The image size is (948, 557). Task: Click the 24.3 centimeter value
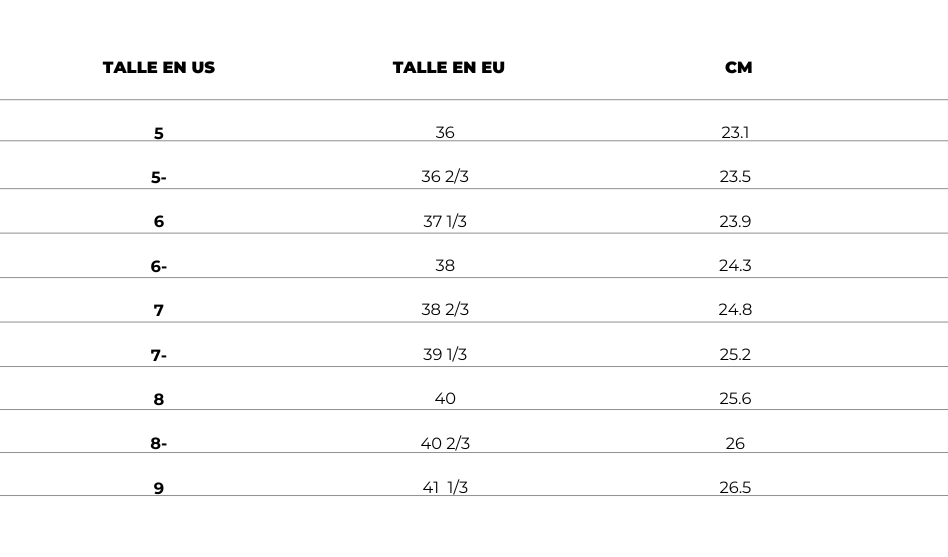[x=735, y=265]
